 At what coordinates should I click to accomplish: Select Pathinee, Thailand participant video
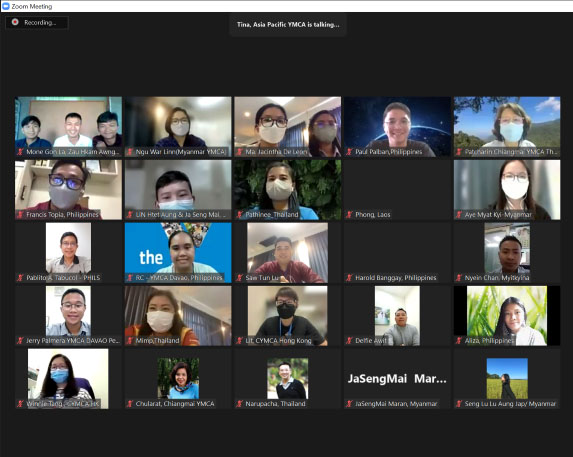(288, 190)
